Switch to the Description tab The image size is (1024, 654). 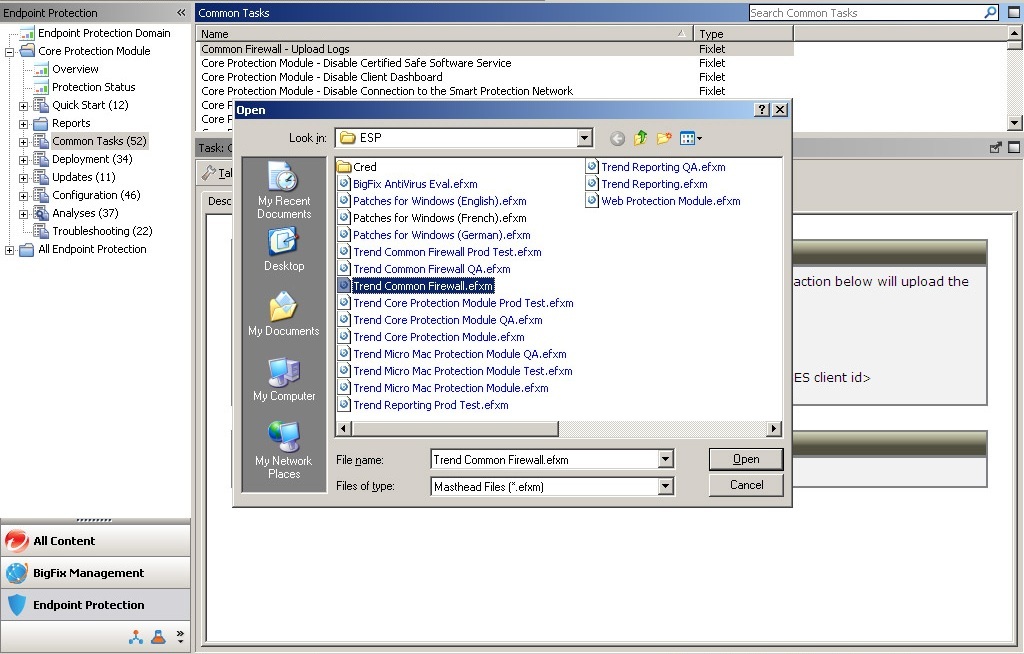tap(218, 201)
